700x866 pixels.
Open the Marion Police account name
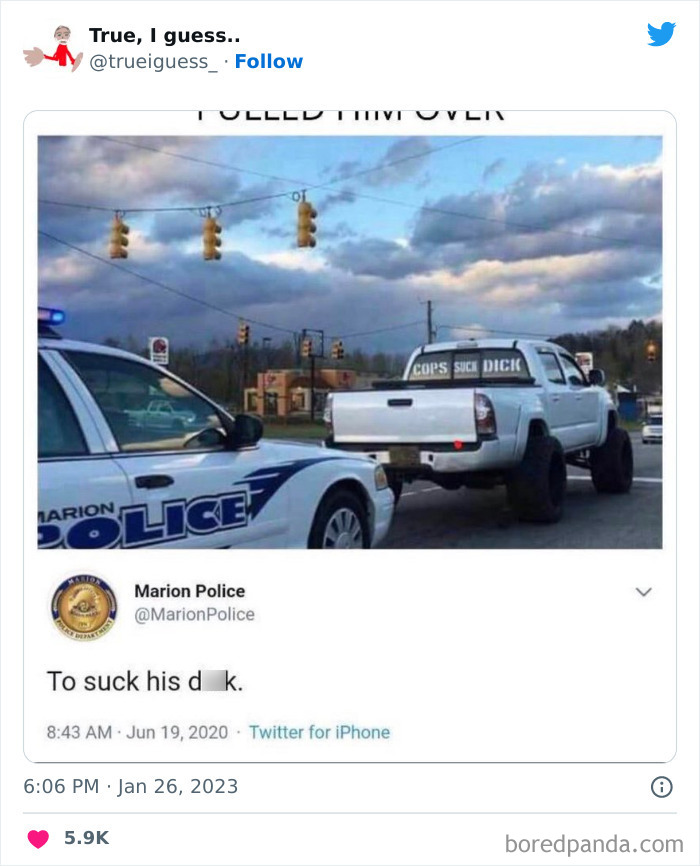190,591
